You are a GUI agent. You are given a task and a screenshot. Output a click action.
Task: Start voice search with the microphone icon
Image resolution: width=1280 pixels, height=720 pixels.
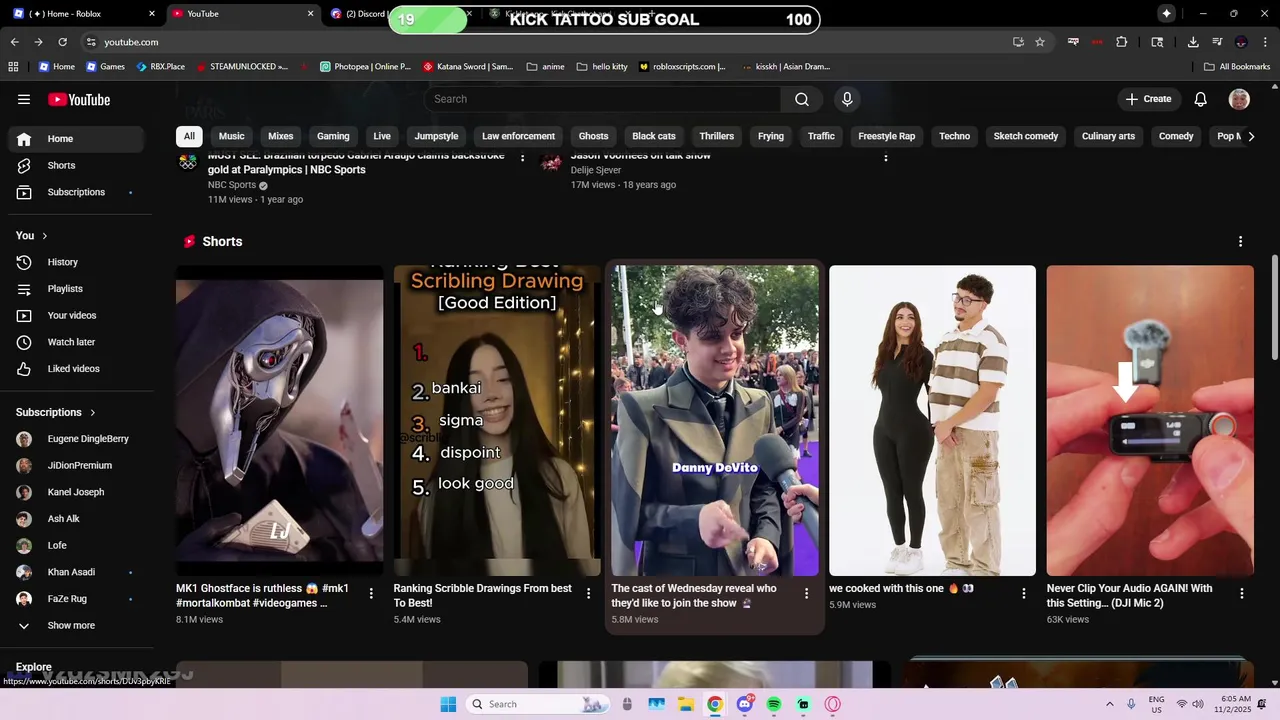click(x=847, y=99)
